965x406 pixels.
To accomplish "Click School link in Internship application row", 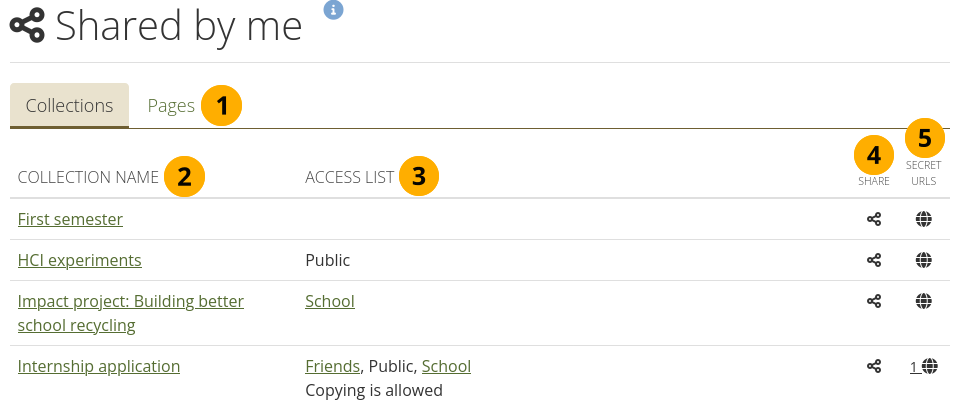I will tap(446, 366).
